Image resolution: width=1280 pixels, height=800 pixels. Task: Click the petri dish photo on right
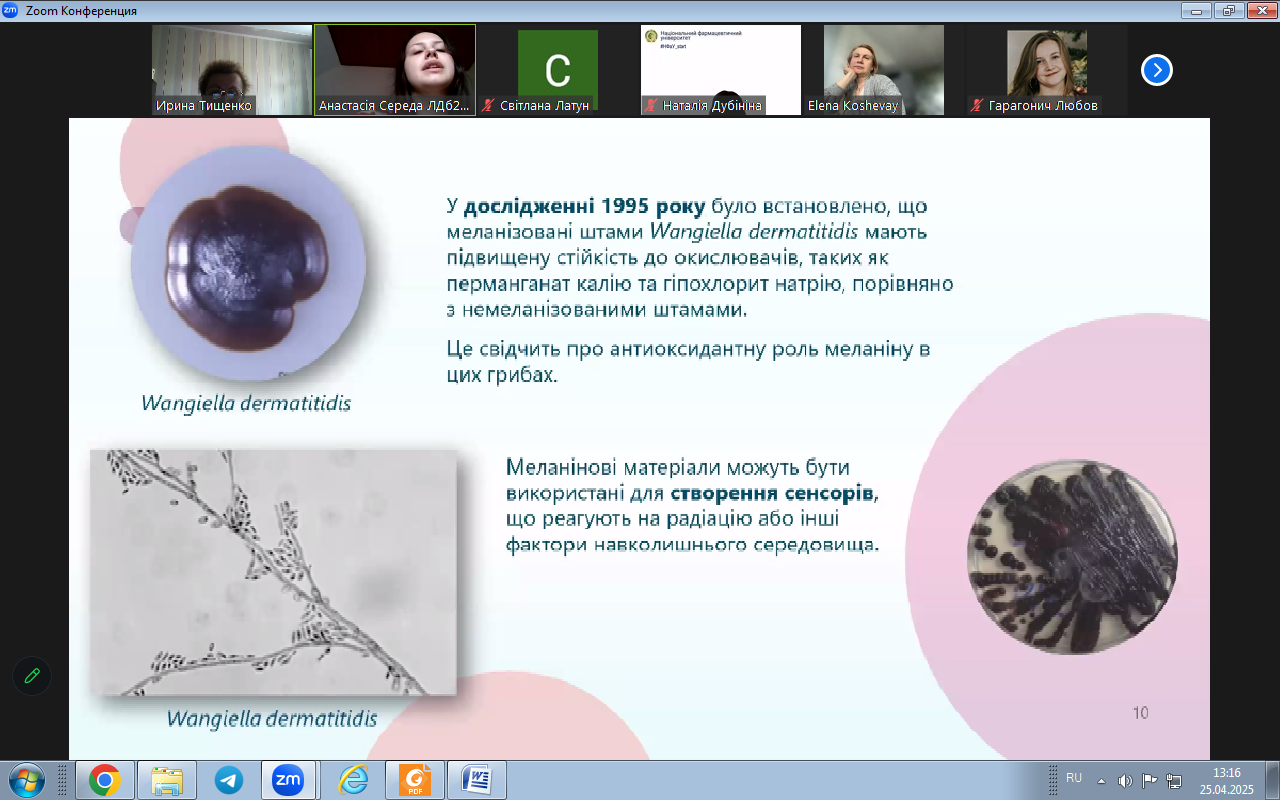point(1072,556)
